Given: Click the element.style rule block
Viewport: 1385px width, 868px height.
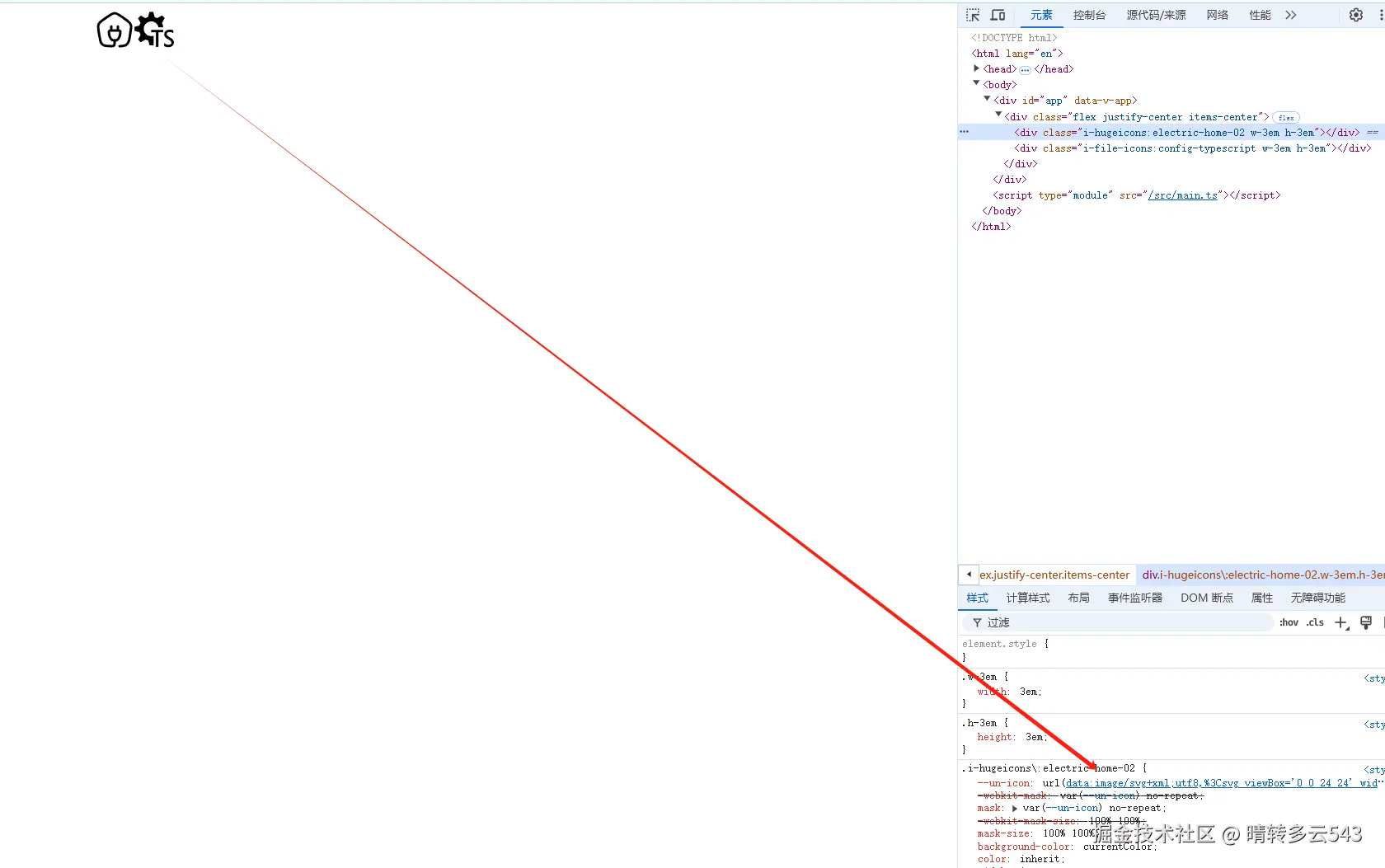Looking at the screenshot, I should click(1171, 650).
